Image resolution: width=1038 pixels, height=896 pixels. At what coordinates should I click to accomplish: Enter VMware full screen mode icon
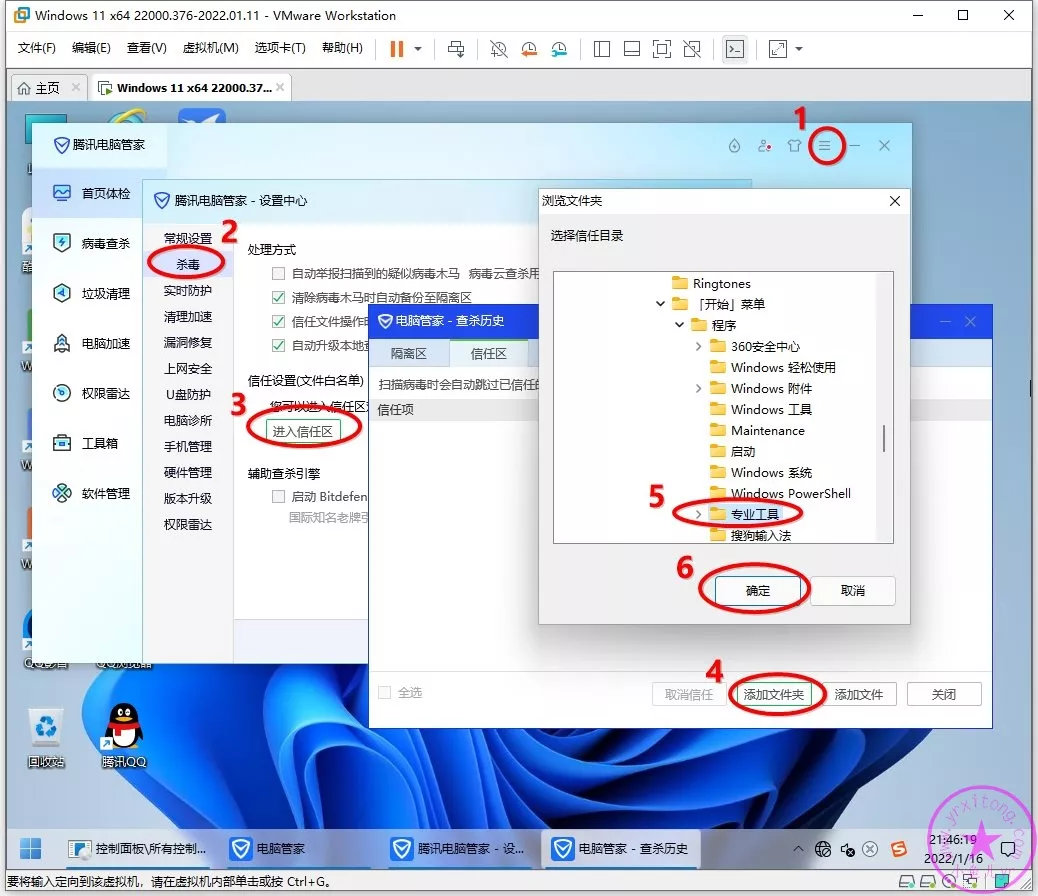661,49
